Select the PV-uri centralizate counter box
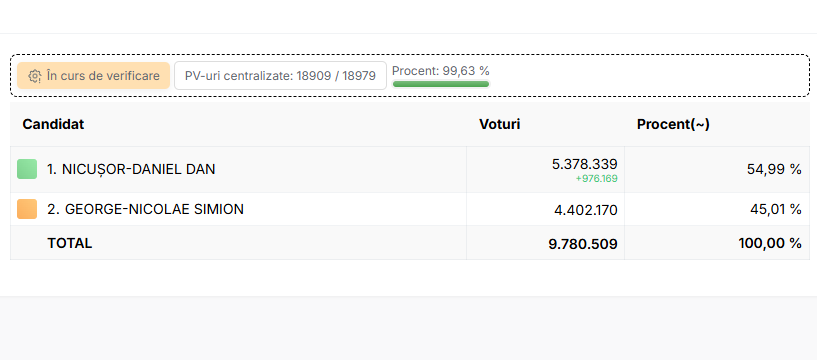 point(280,76)
